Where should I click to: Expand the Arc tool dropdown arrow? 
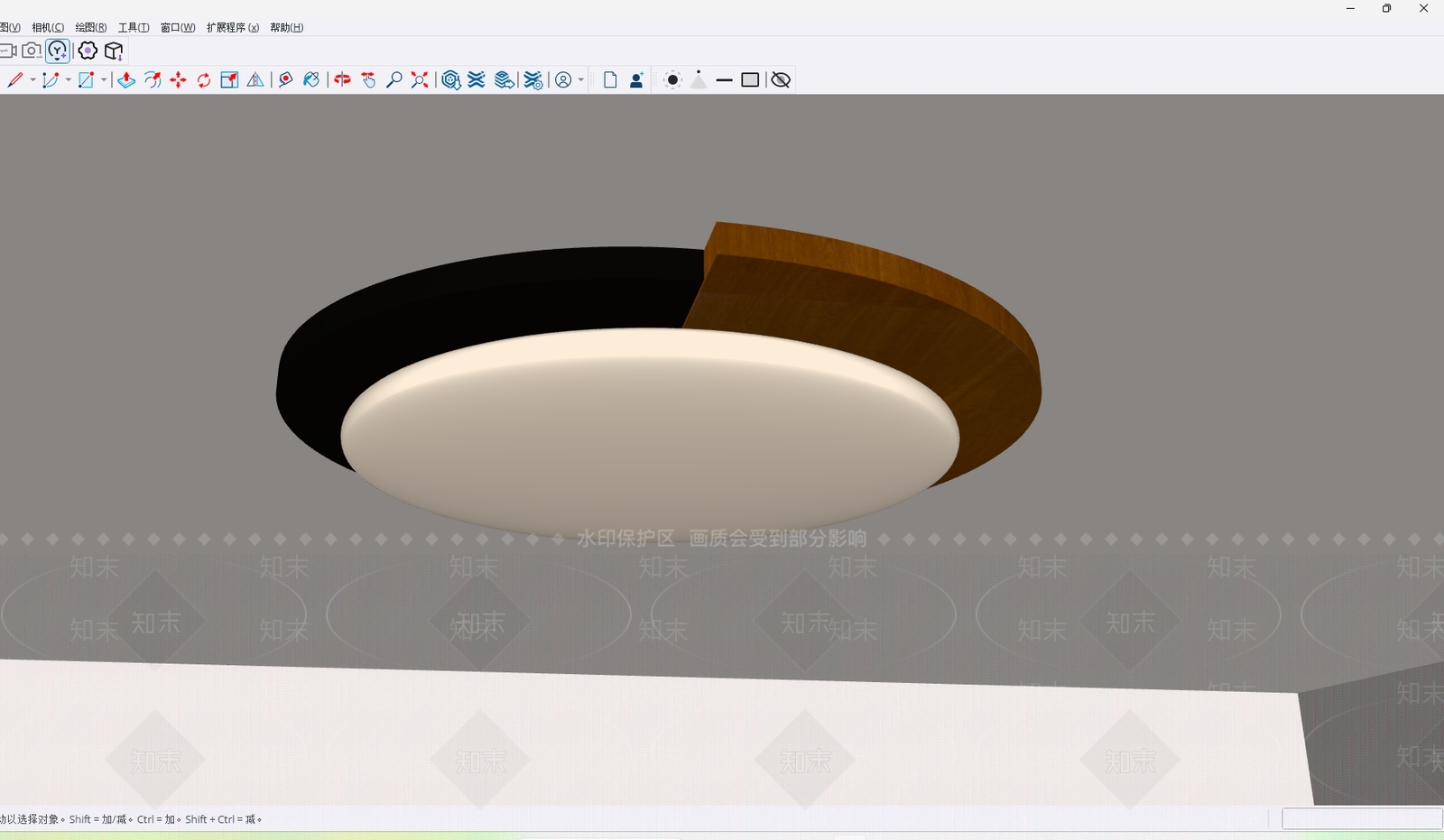pos(68,80)
